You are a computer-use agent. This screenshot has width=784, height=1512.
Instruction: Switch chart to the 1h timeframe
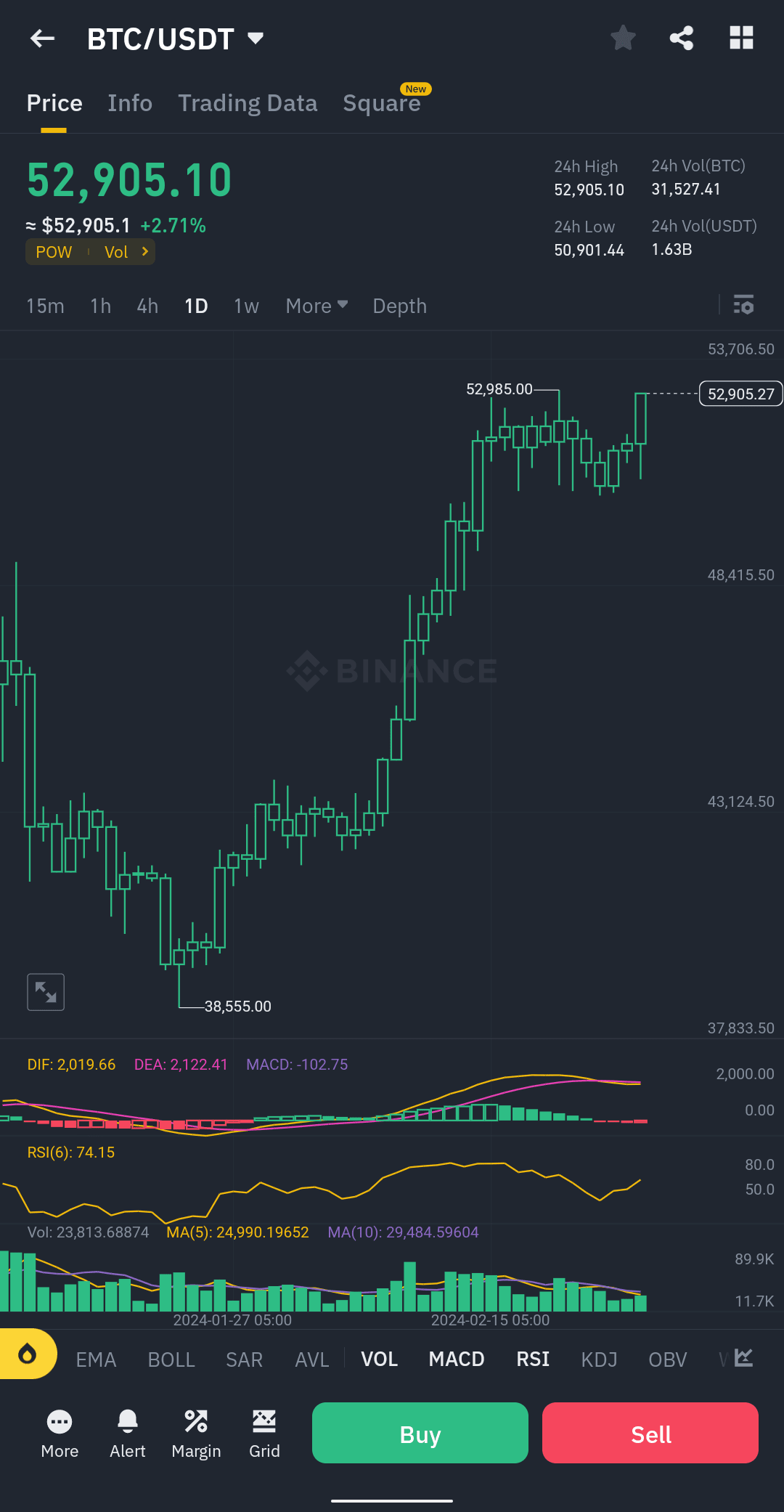100,306
